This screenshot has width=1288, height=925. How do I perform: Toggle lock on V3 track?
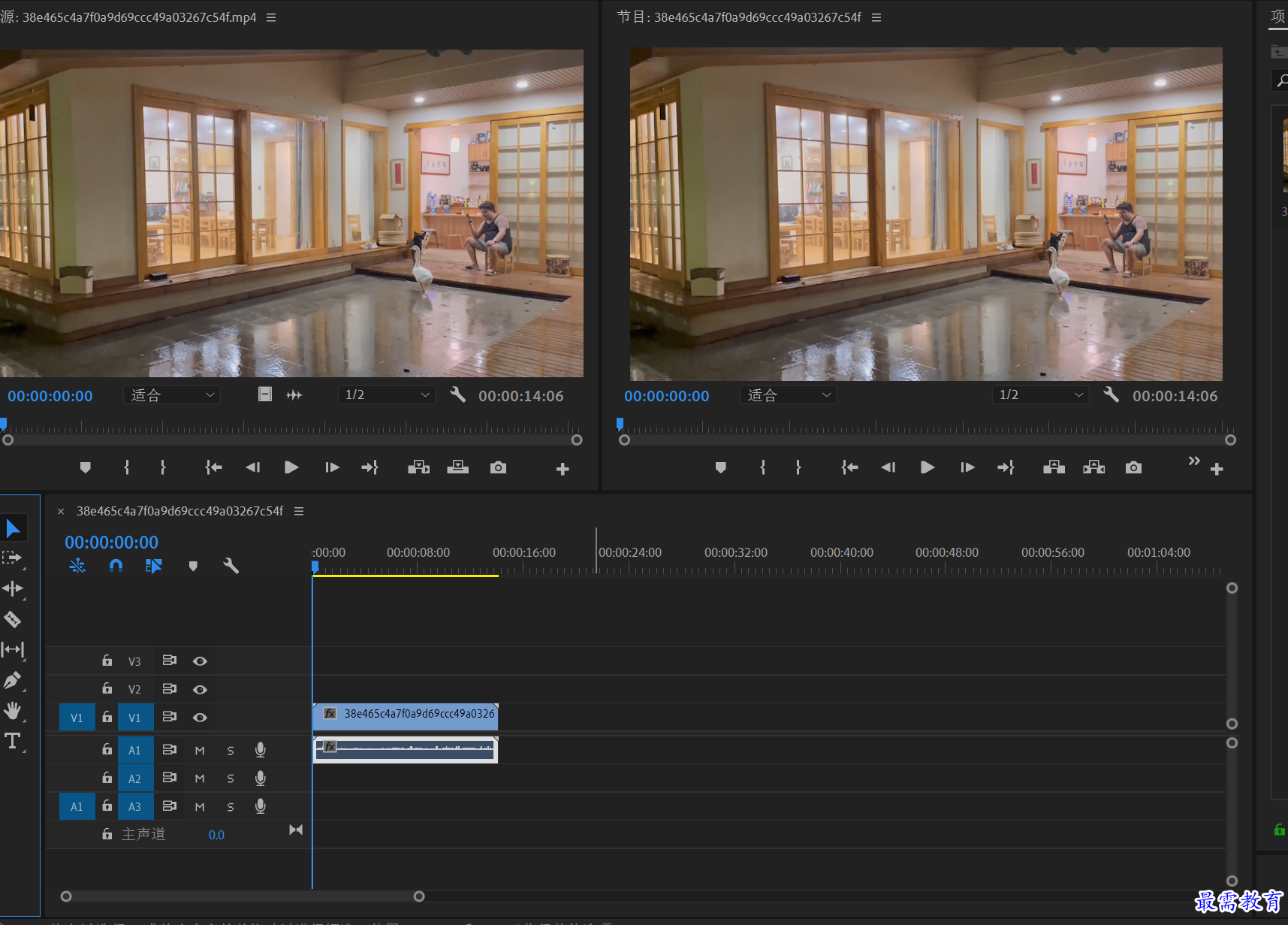107,660
